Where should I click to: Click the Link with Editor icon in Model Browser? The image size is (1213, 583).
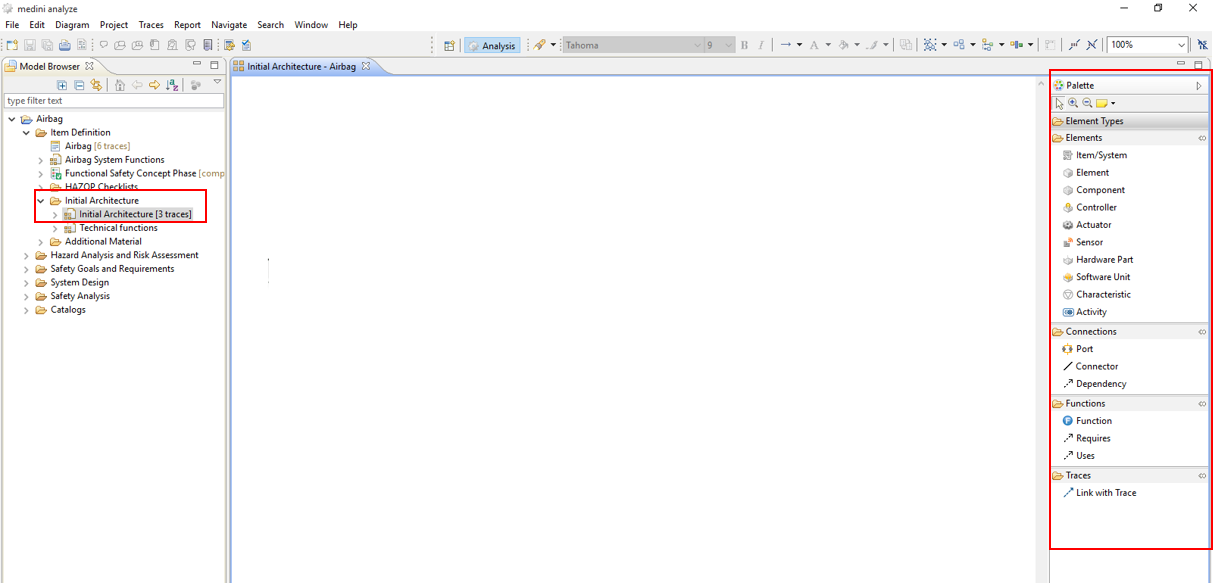pyautogui.click(x=96, y=86)
